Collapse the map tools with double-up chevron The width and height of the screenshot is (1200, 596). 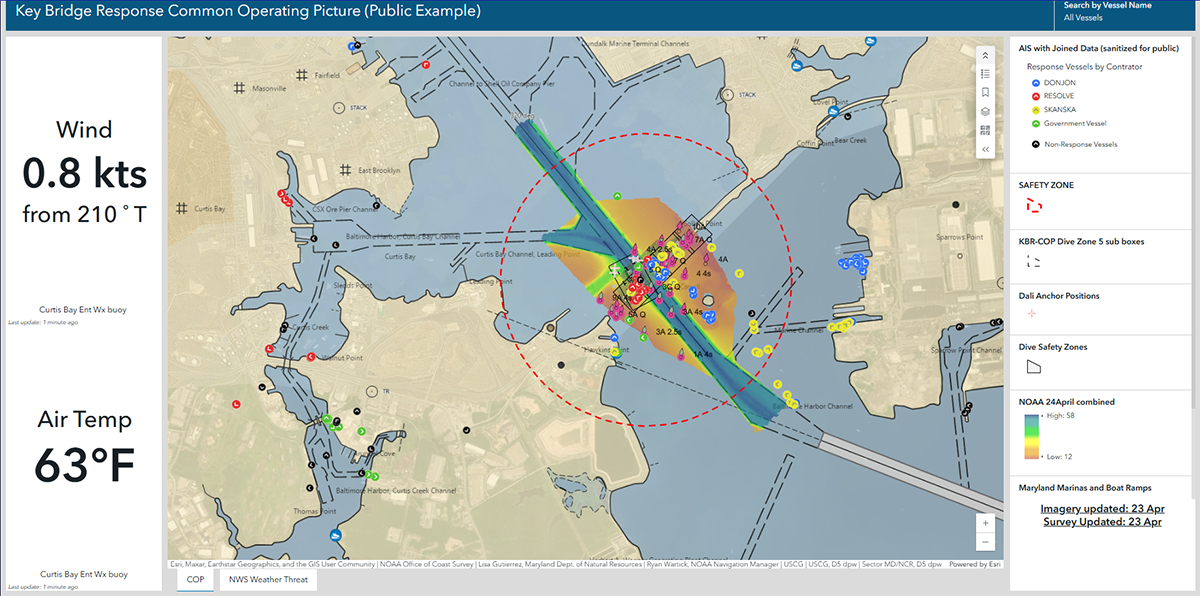coord(985,55)
